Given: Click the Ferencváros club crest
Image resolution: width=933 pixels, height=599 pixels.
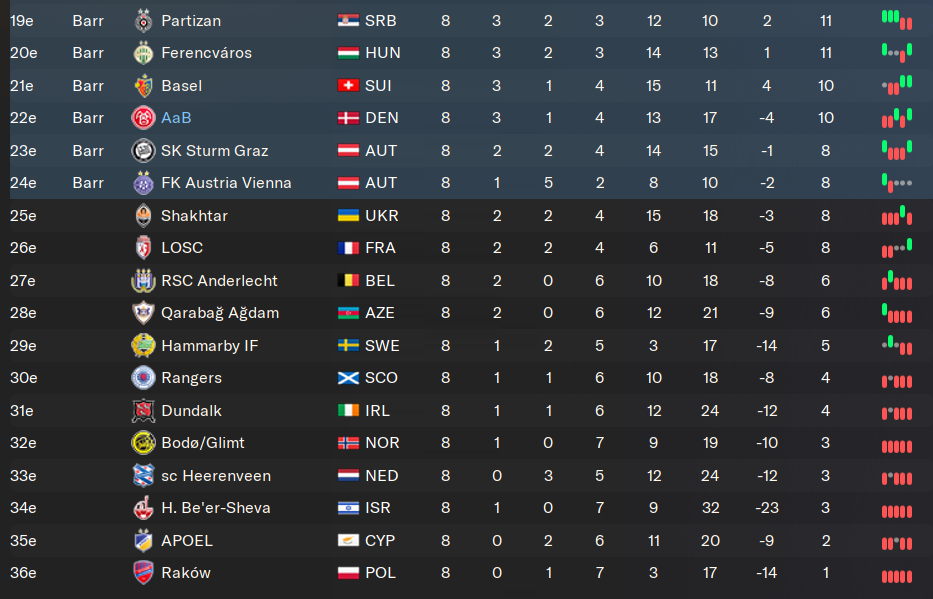Looking at the screenshot, I should pos(143,53).
